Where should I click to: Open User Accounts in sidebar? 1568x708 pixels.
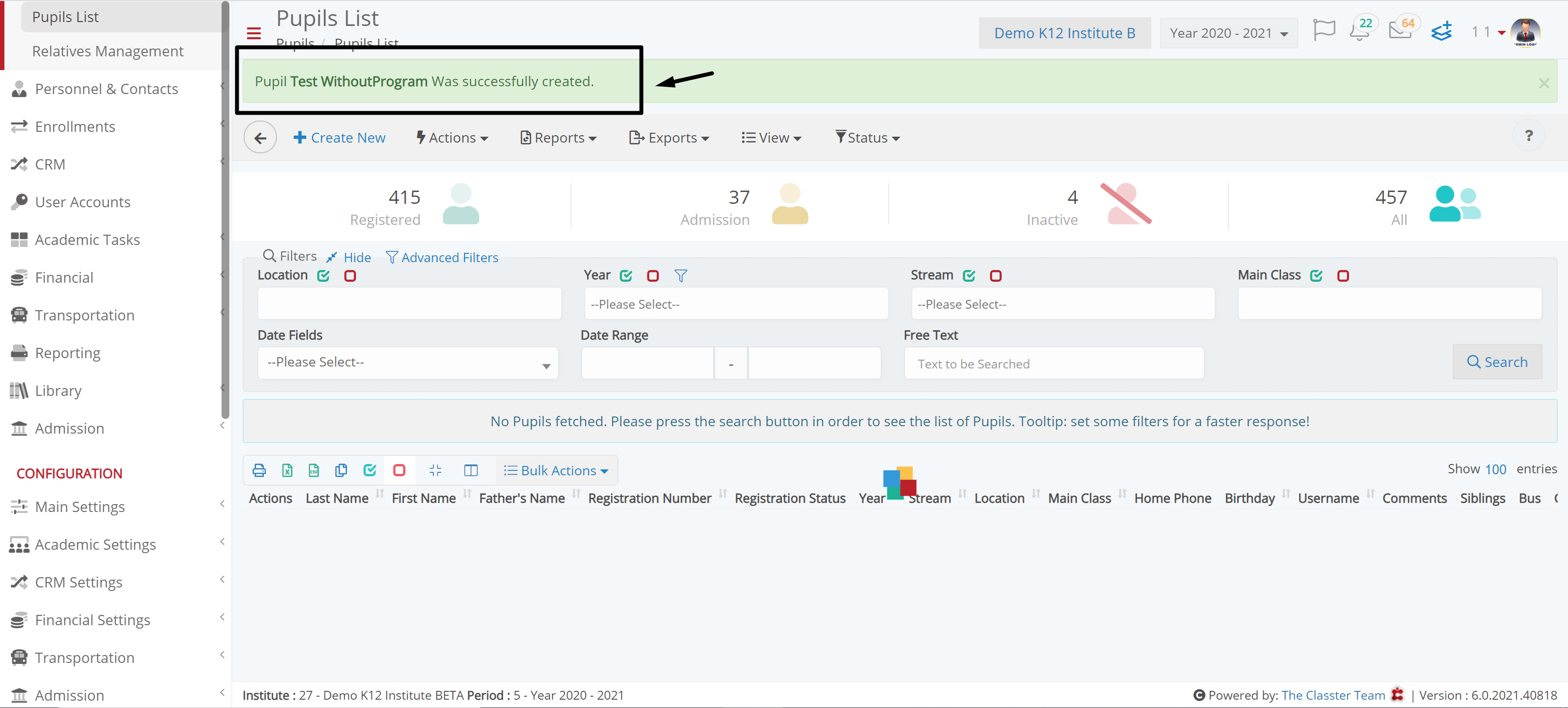tap(83, 202)
